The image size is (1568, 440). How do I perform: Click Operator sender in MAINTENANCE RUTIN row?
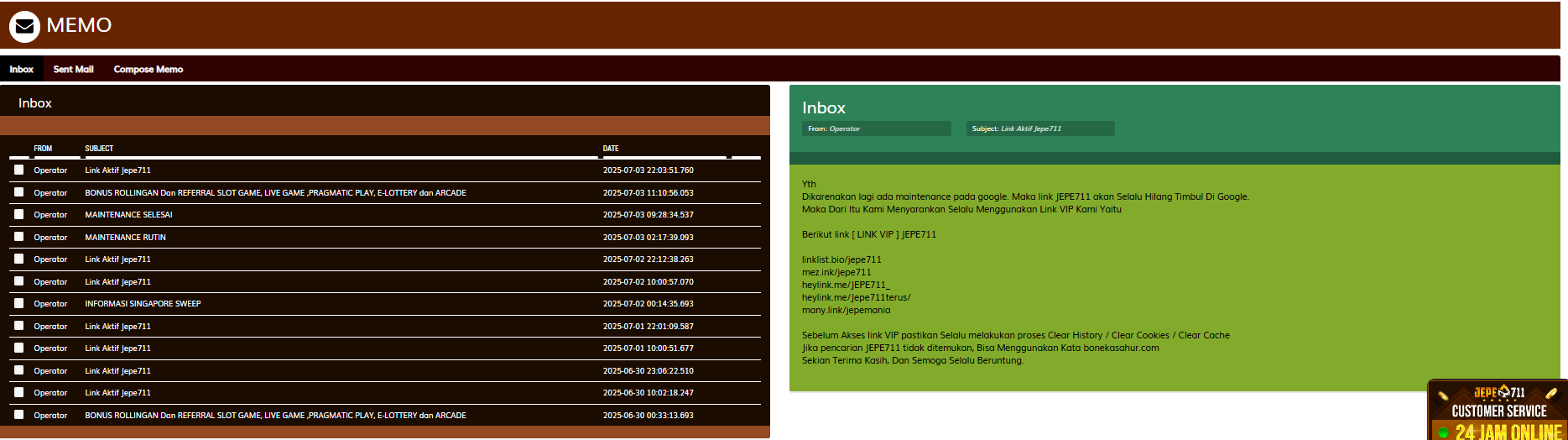(x=50, y=238)
